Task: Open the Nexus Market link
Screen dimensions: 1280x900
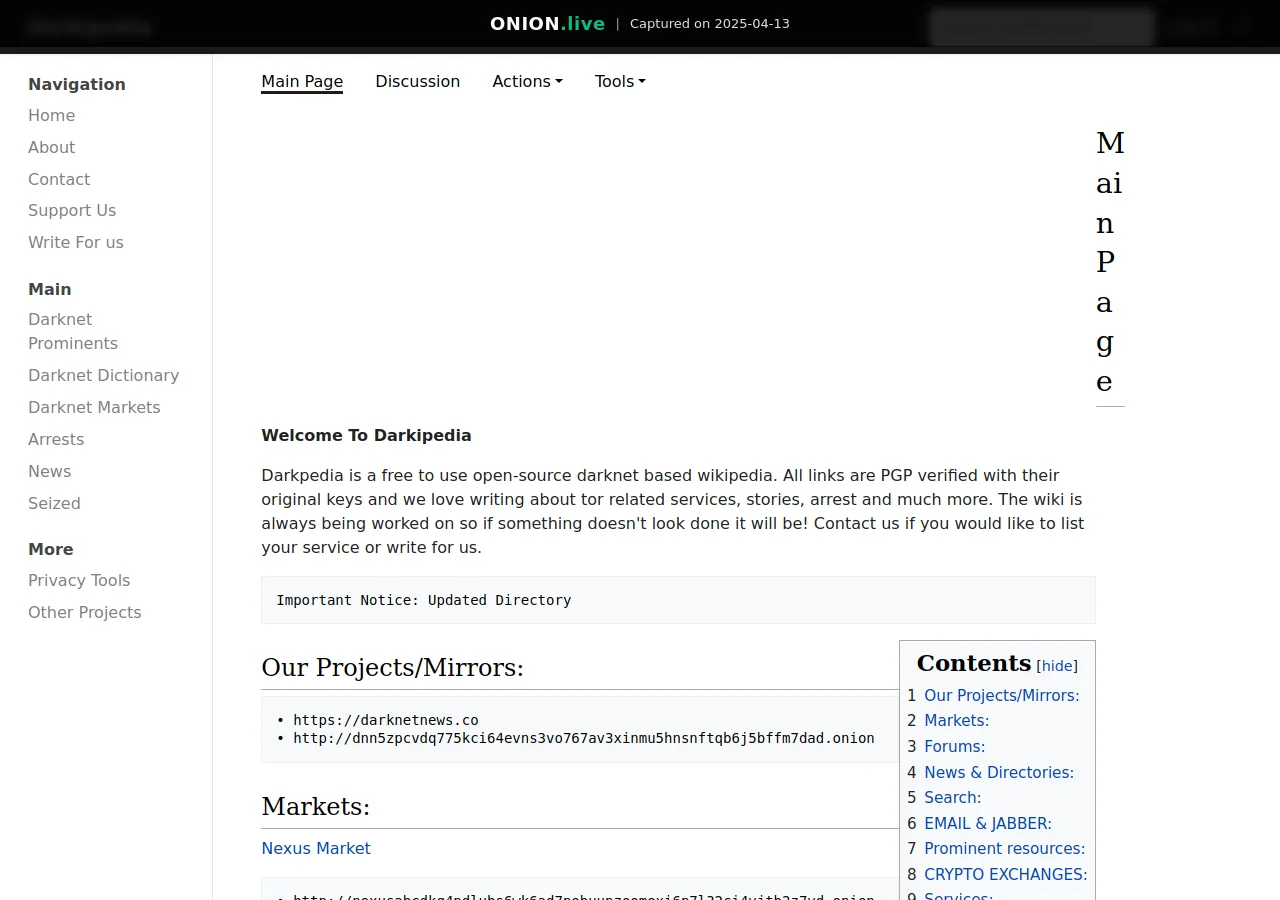Action: tap(316, 848)
